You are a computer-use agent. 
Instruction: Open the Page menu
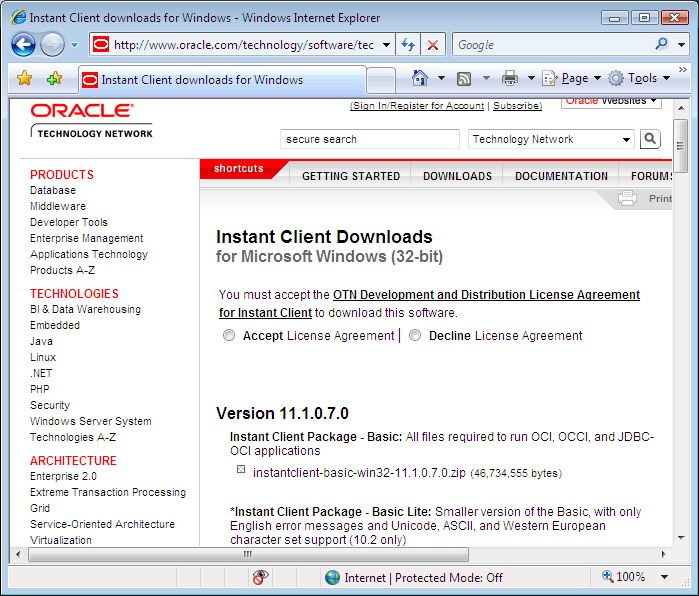[x=572, y=78]
